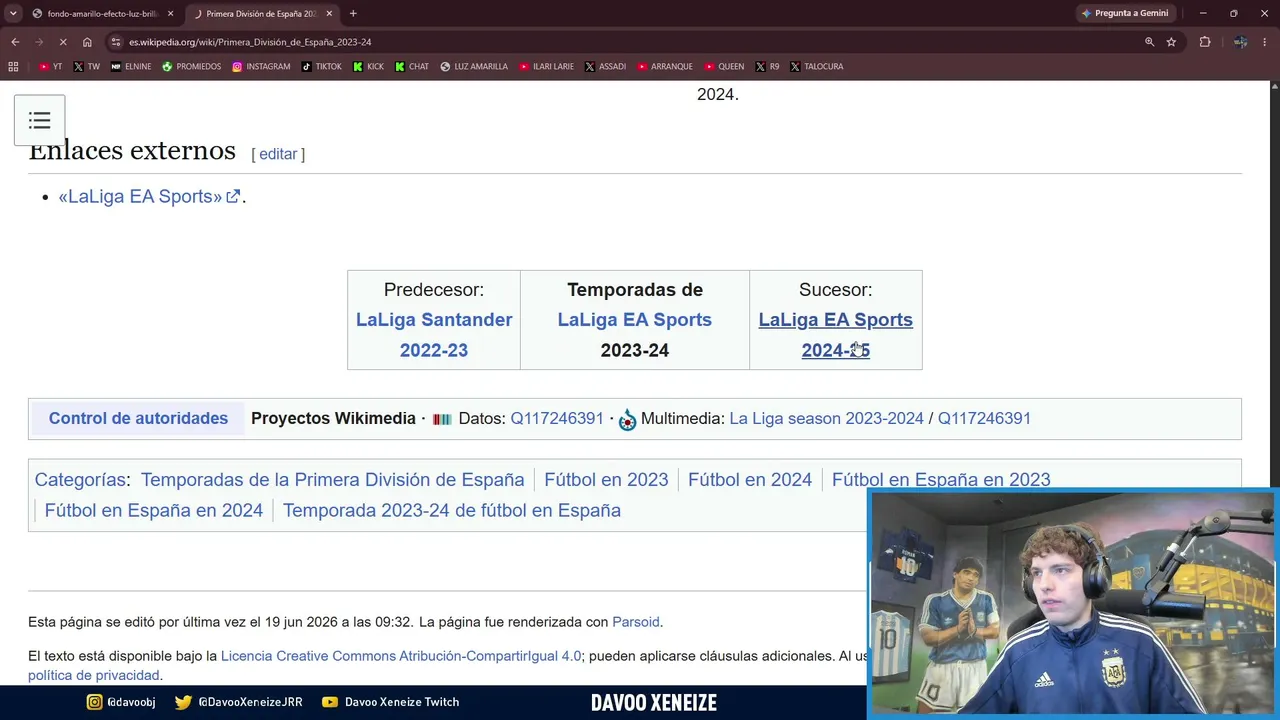Open the Datos Q117246391 link
This screenshot has width=1280, height=720.
click(x=557, y=418)
